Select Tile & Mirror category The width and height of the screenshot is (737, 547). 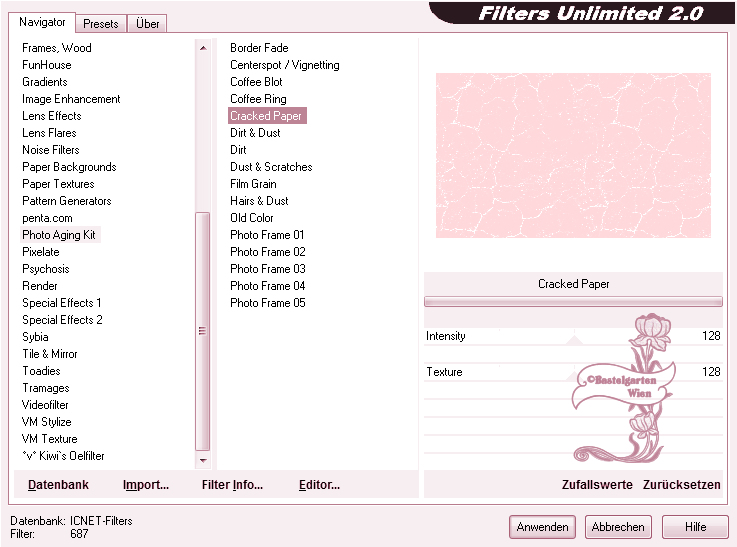pos(50,354)
